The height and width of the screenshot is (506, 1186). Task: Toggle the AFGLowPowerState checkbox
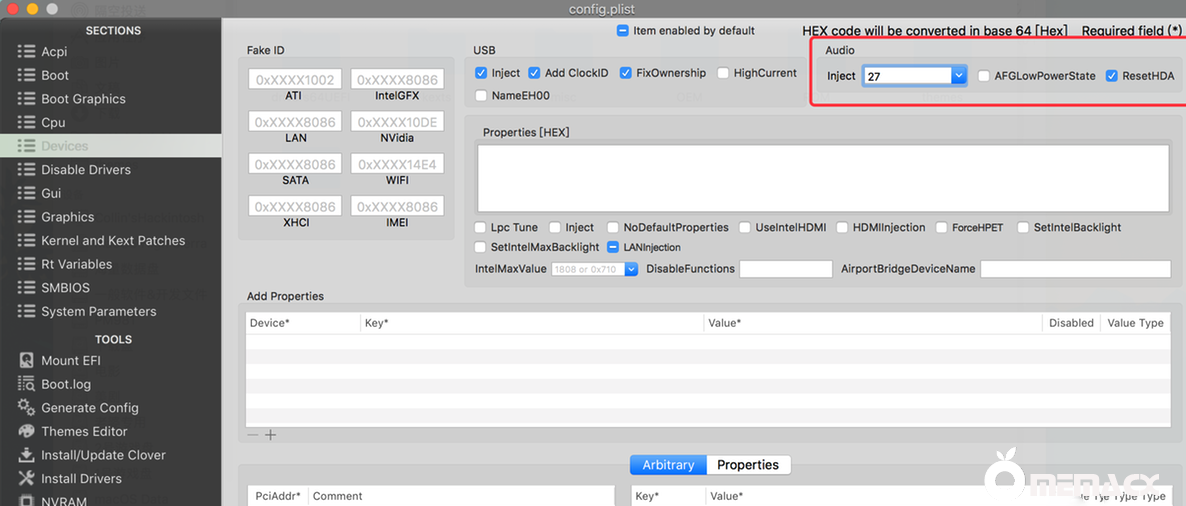coord(984,76)
